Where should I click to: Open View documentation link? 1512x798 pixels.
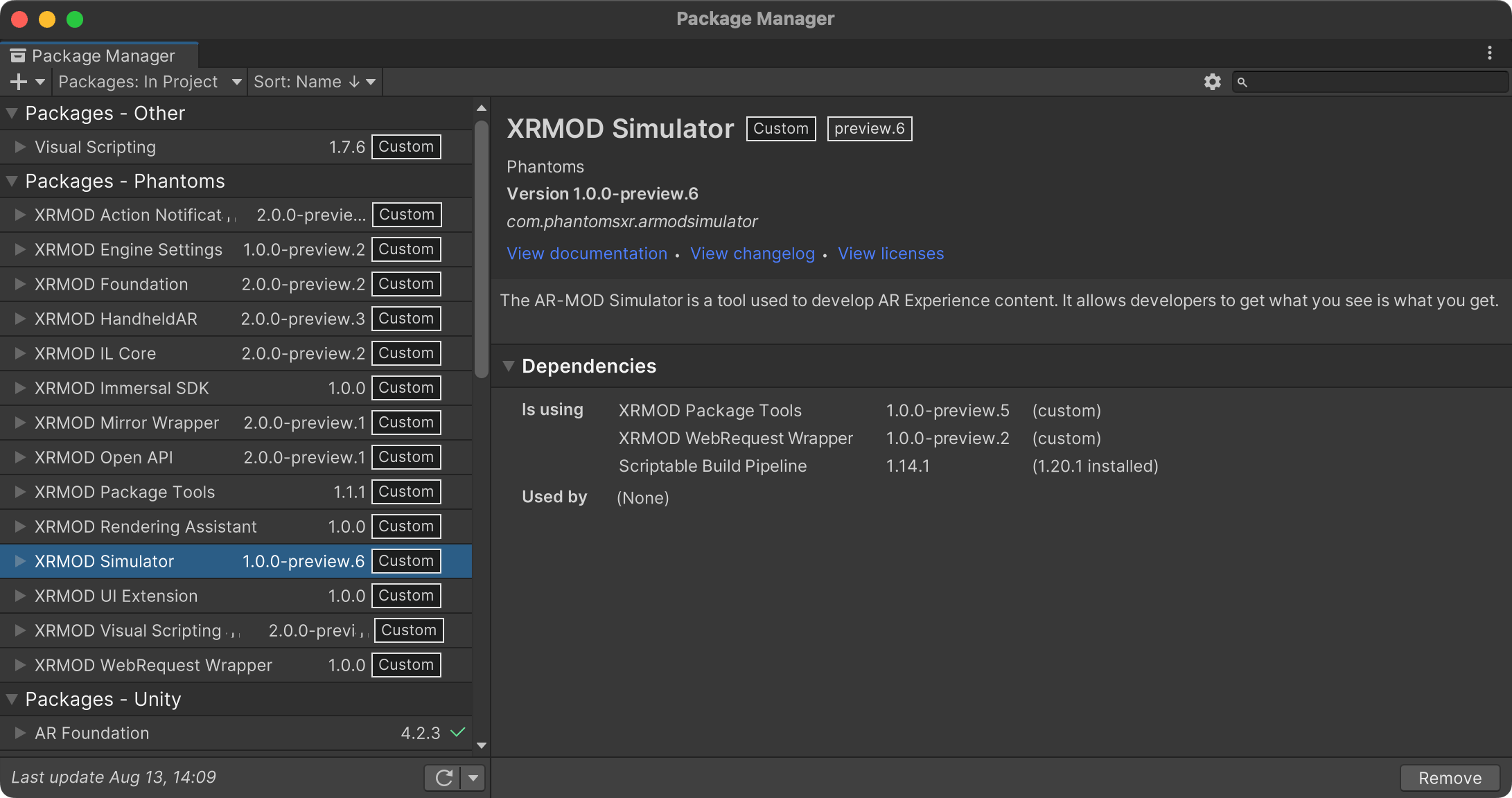[587, 254]
